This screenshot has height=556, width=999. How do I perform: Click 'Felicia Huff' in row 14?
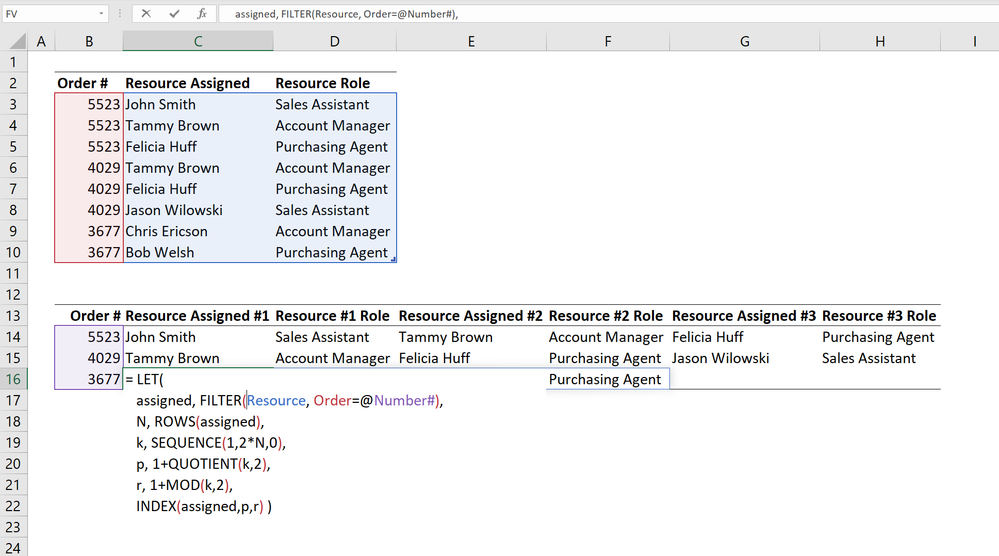(708, 337)
